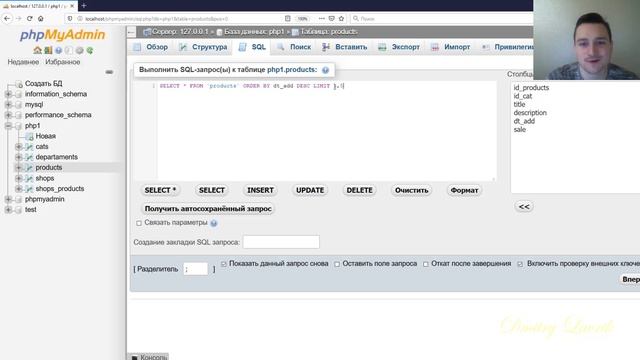This screenshot has height=360, width=640.
Task: Toggle foreign key check checkbox
Action: point(520,264)
